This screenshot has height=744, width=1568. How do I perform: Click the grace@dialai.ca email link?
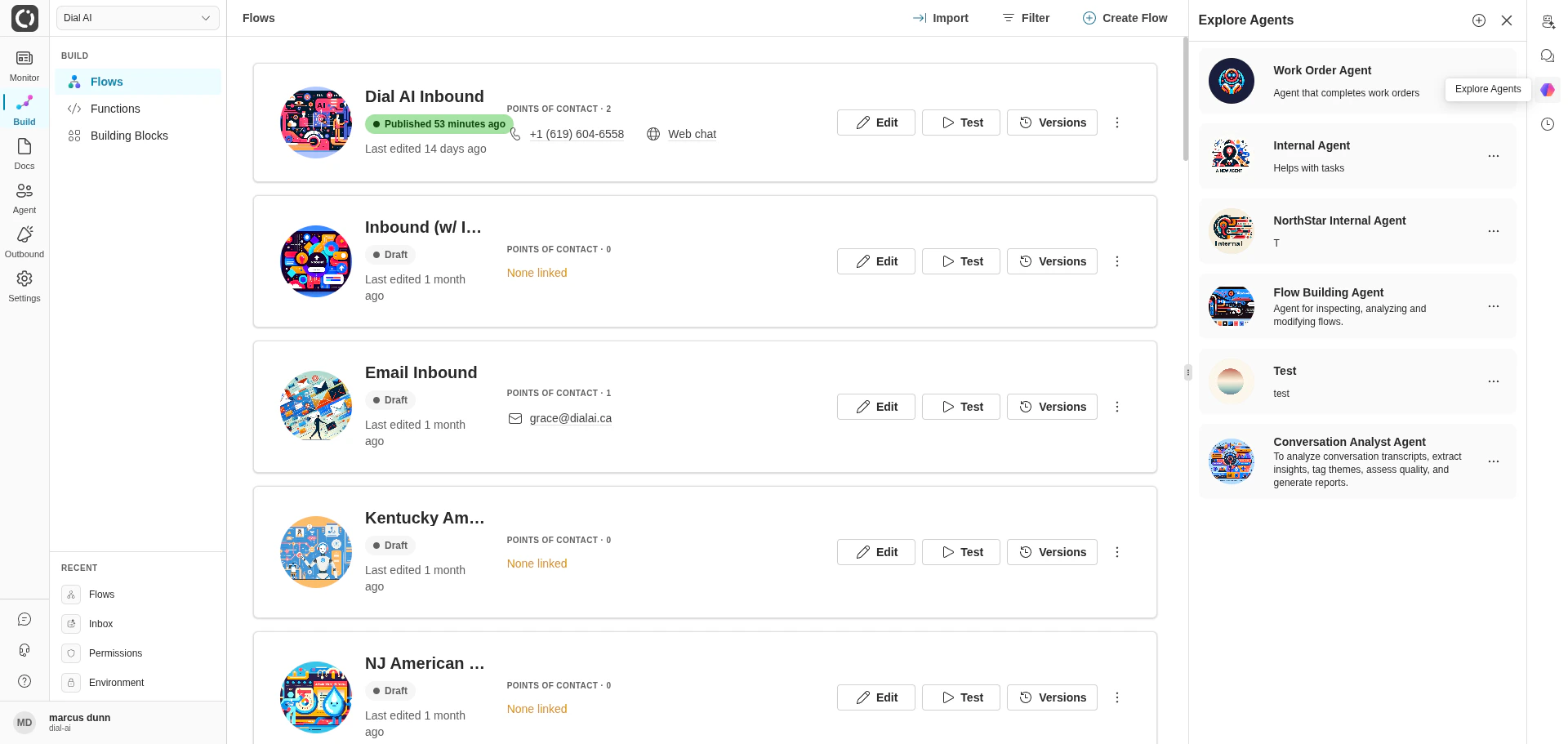570,418
